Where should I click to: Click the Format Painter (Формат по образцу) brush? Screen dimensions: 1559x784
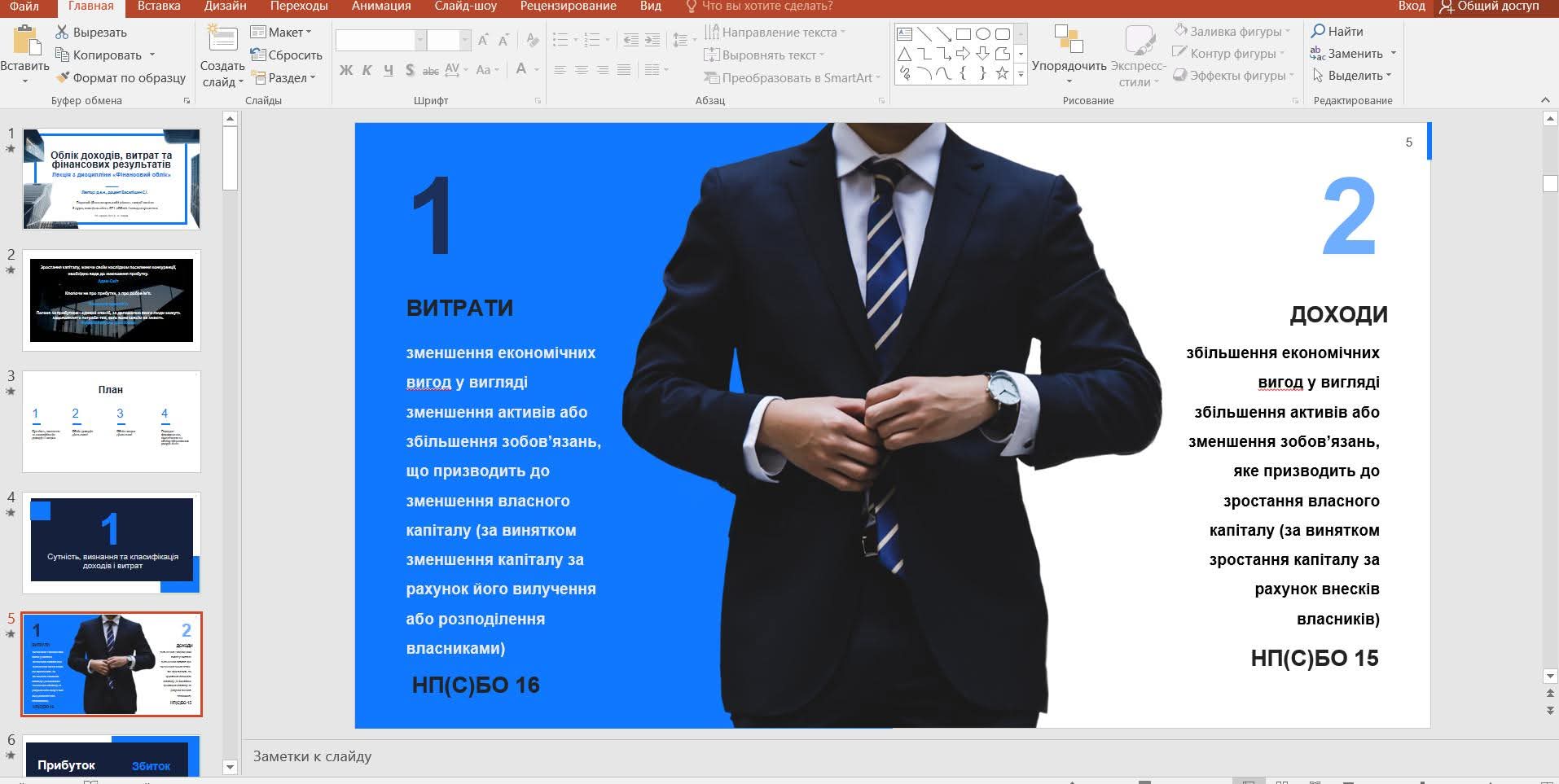pos(63,78)
